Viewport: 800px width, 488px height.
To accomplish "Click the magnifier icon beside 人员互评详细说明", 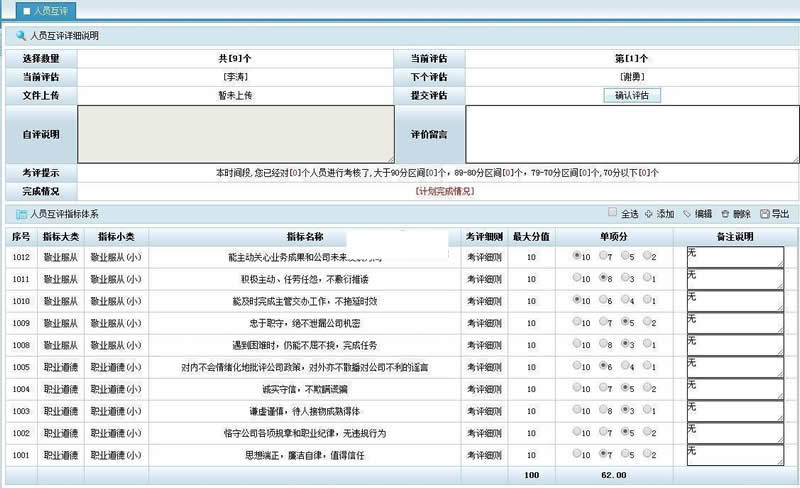I will 21,36.
